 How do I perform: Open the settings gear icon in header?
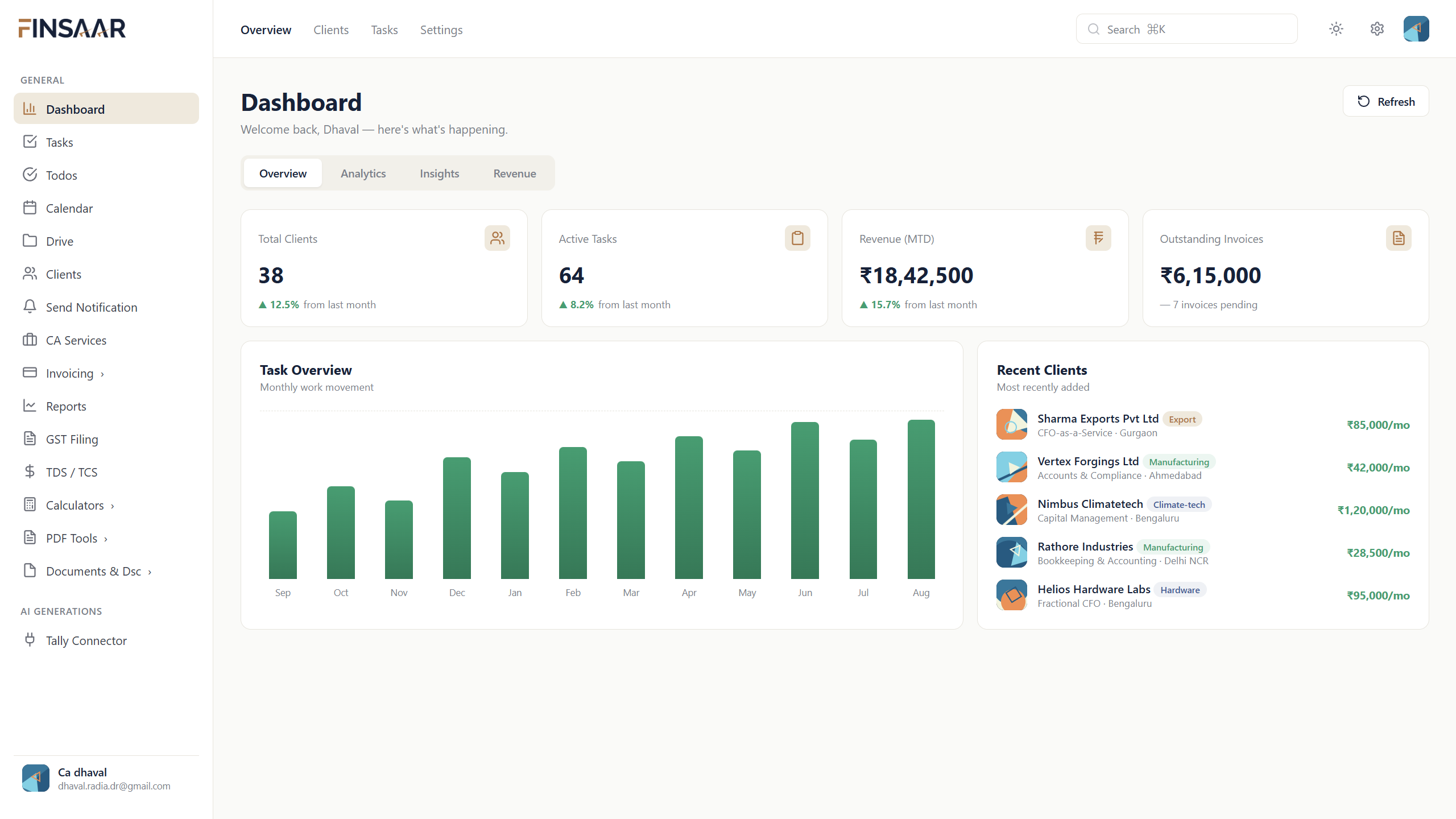click(1376, 29)
